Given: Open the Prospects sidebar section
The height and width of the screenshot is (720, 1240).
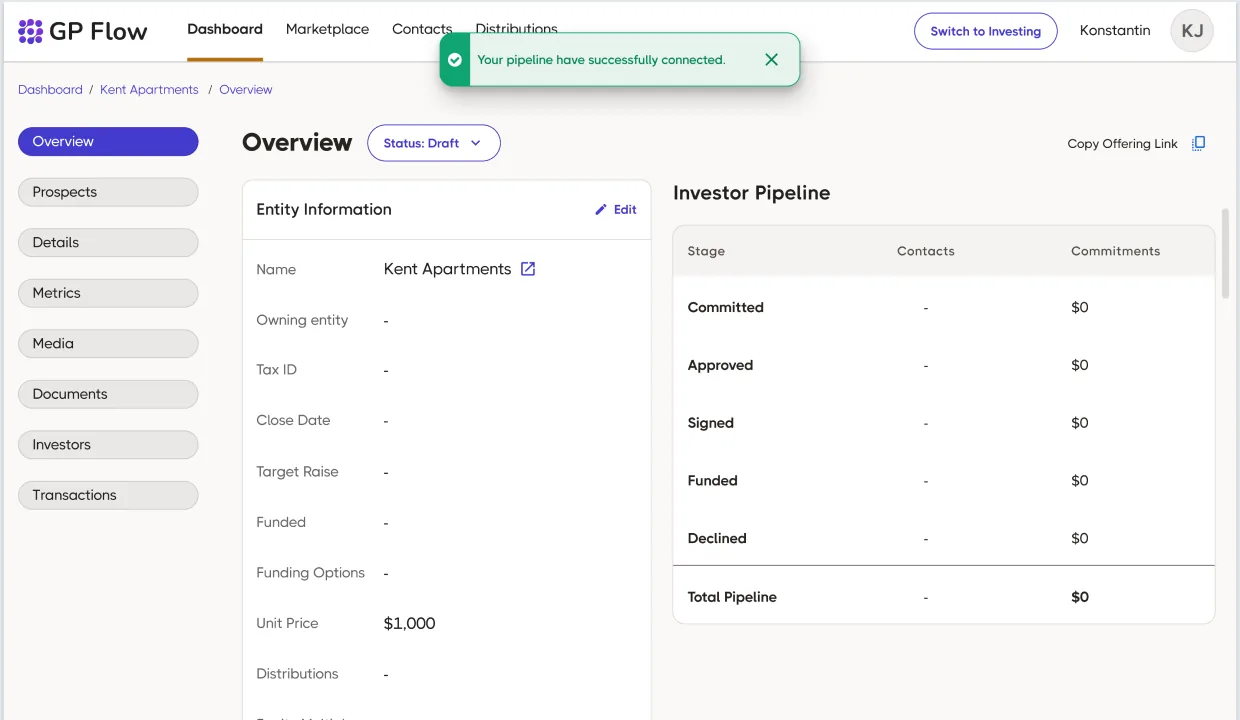Looking at the screenshot, I should pyautogui.click(x=108, y=192).
